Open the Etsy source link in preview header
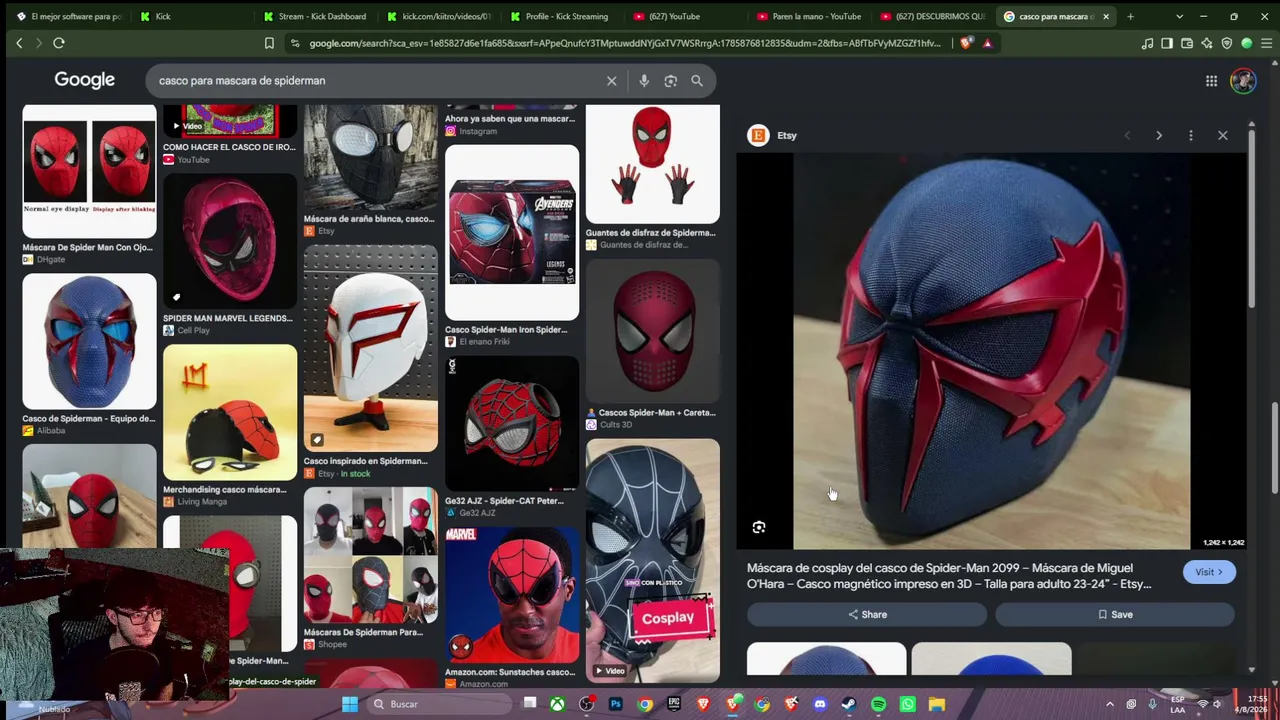Viewport: 1280px width, 720px height. click(774, 135)
